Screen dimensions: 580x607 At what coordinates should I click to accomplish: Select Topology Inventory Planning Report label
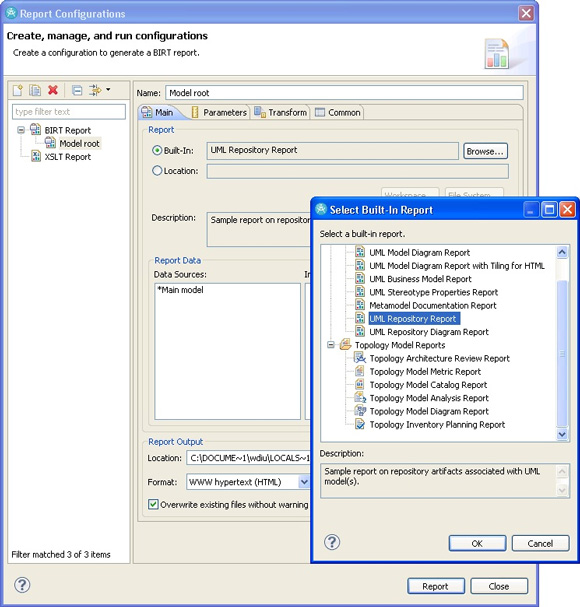click(437, 425)
